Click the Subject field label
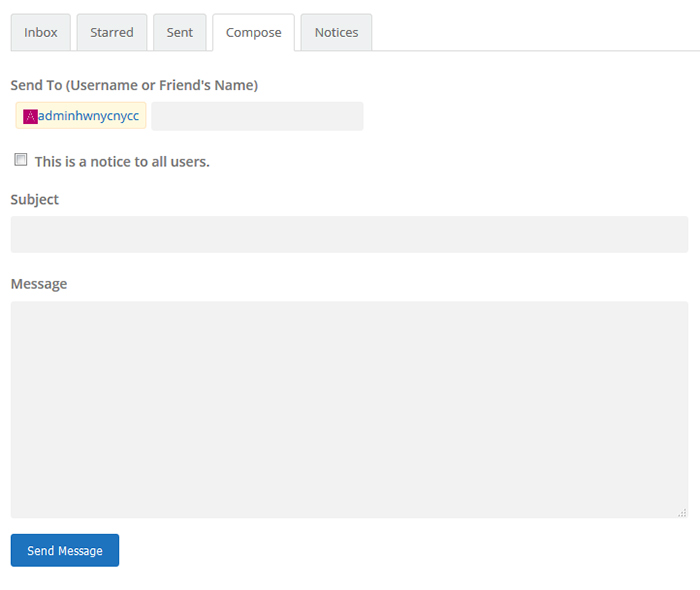This screenshot has width=700, height=590. point(35,199)
